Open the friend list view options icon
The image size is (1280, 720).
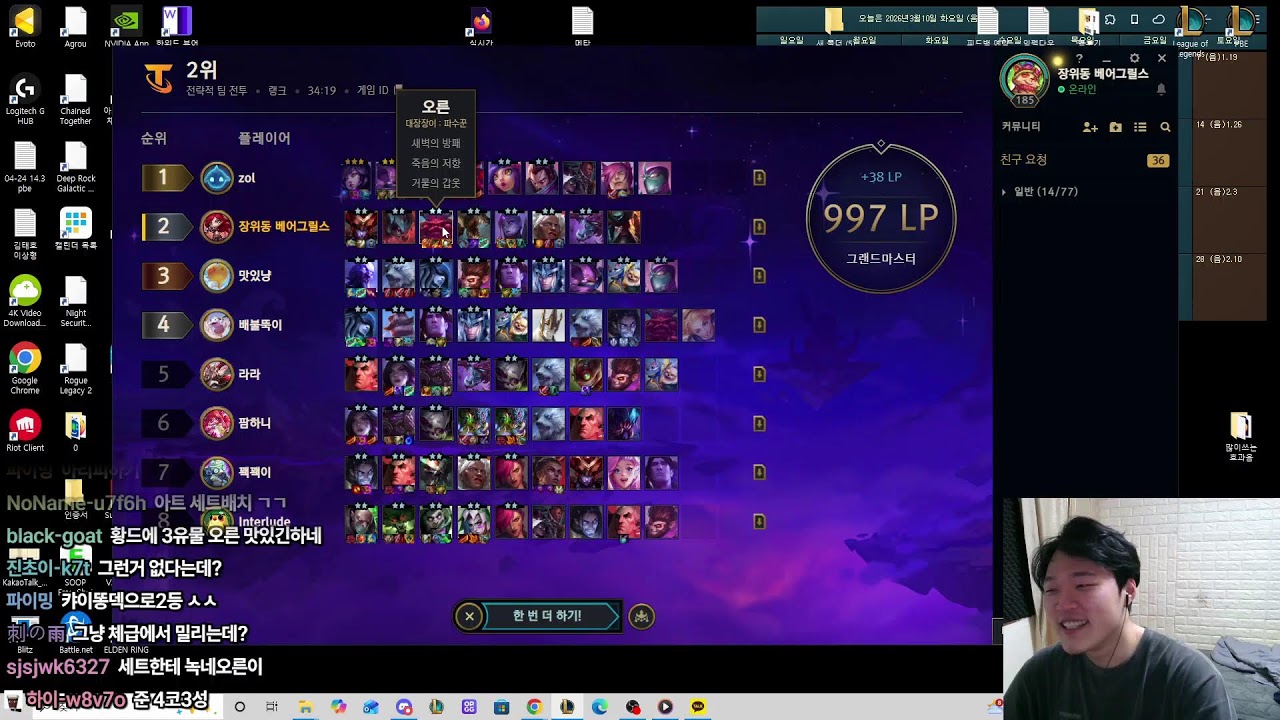click(x=1140, y=127)
